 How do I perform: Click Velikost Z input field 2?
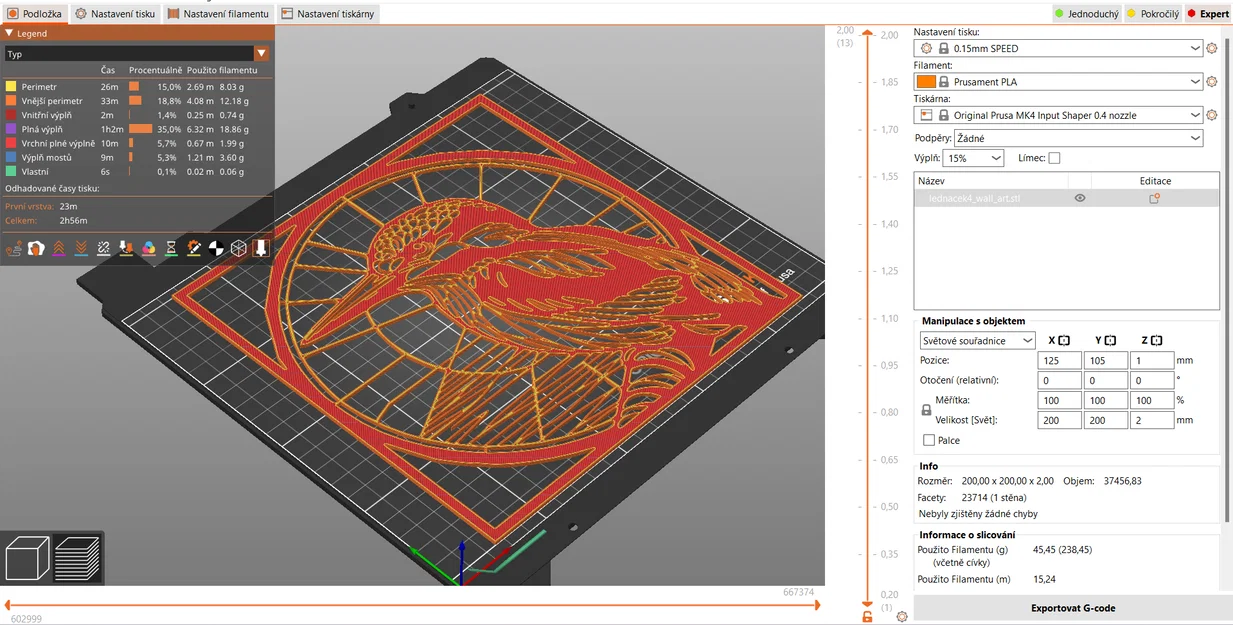point(1152,421)
